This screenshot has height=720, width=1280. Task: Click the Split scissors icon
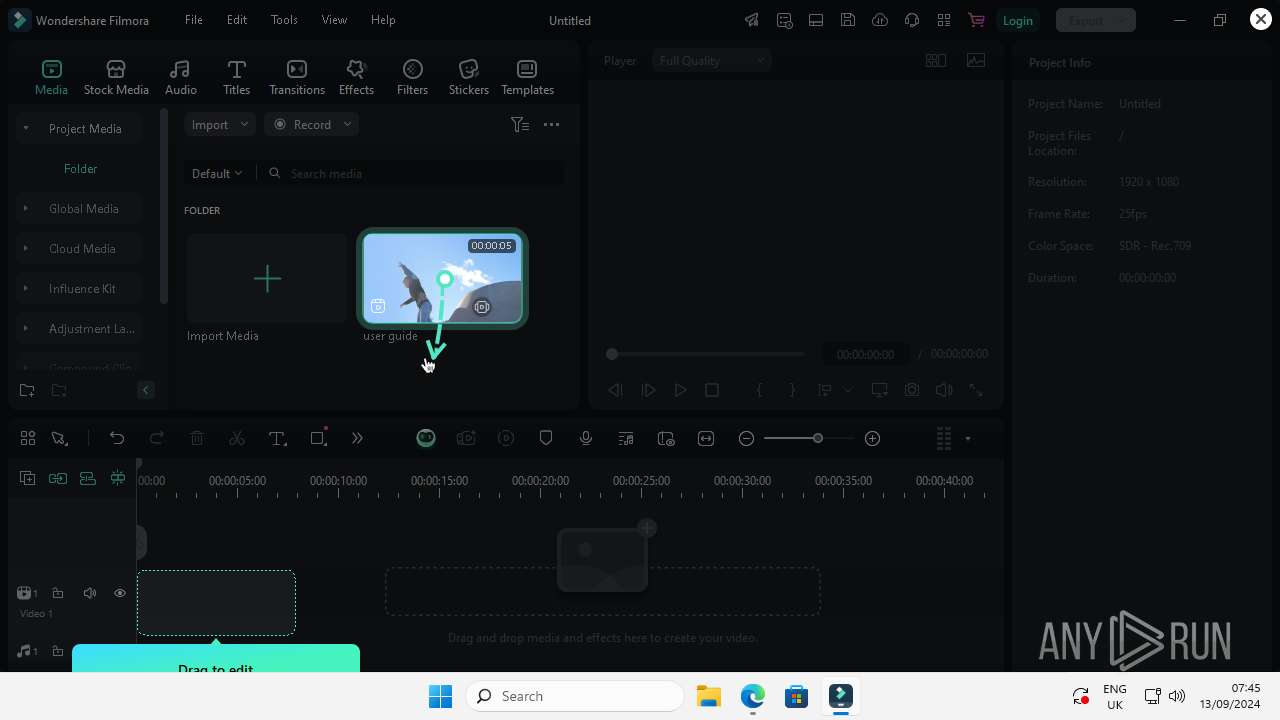(x=237, y=438)
